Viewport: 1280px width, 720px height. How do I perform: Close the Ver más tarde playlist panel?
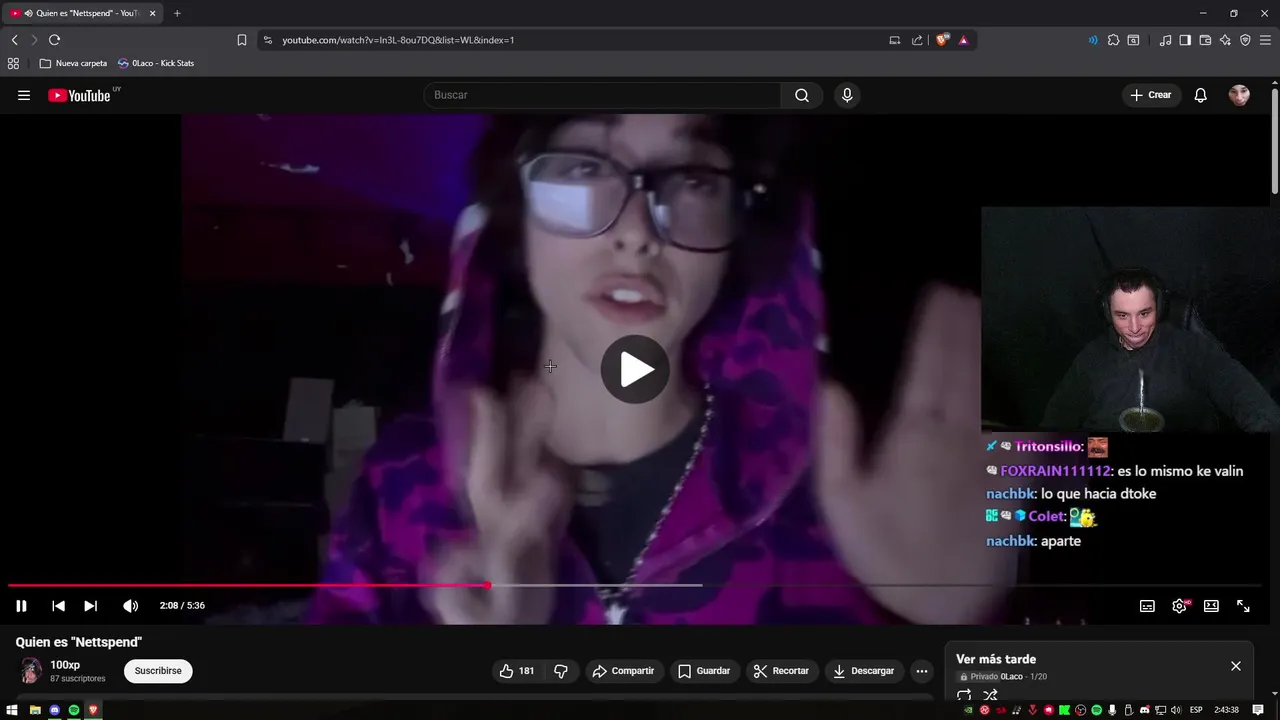pyautogui.click(x=1236, y=666)
